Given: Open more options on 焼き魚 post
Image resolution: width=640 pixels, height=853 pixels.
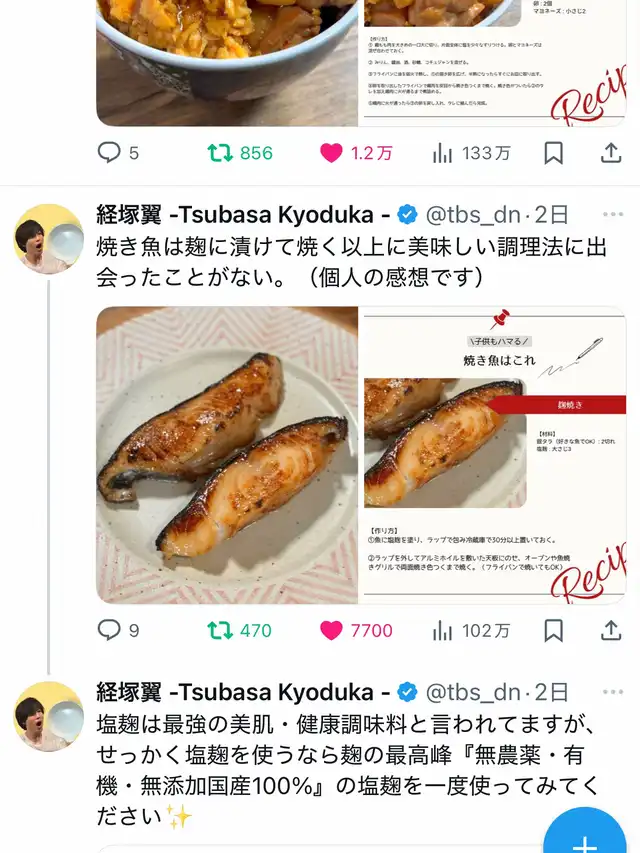Looking at the screenshot, I should click(x=613, y=214).
